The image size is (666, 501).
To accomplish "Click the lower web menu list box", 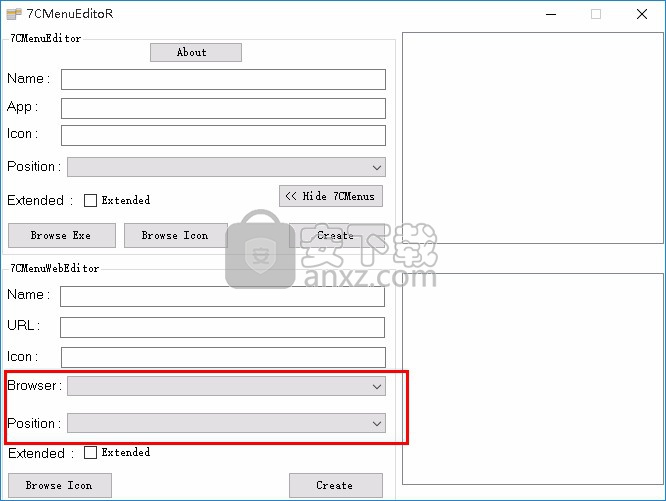I will [533, 379].
